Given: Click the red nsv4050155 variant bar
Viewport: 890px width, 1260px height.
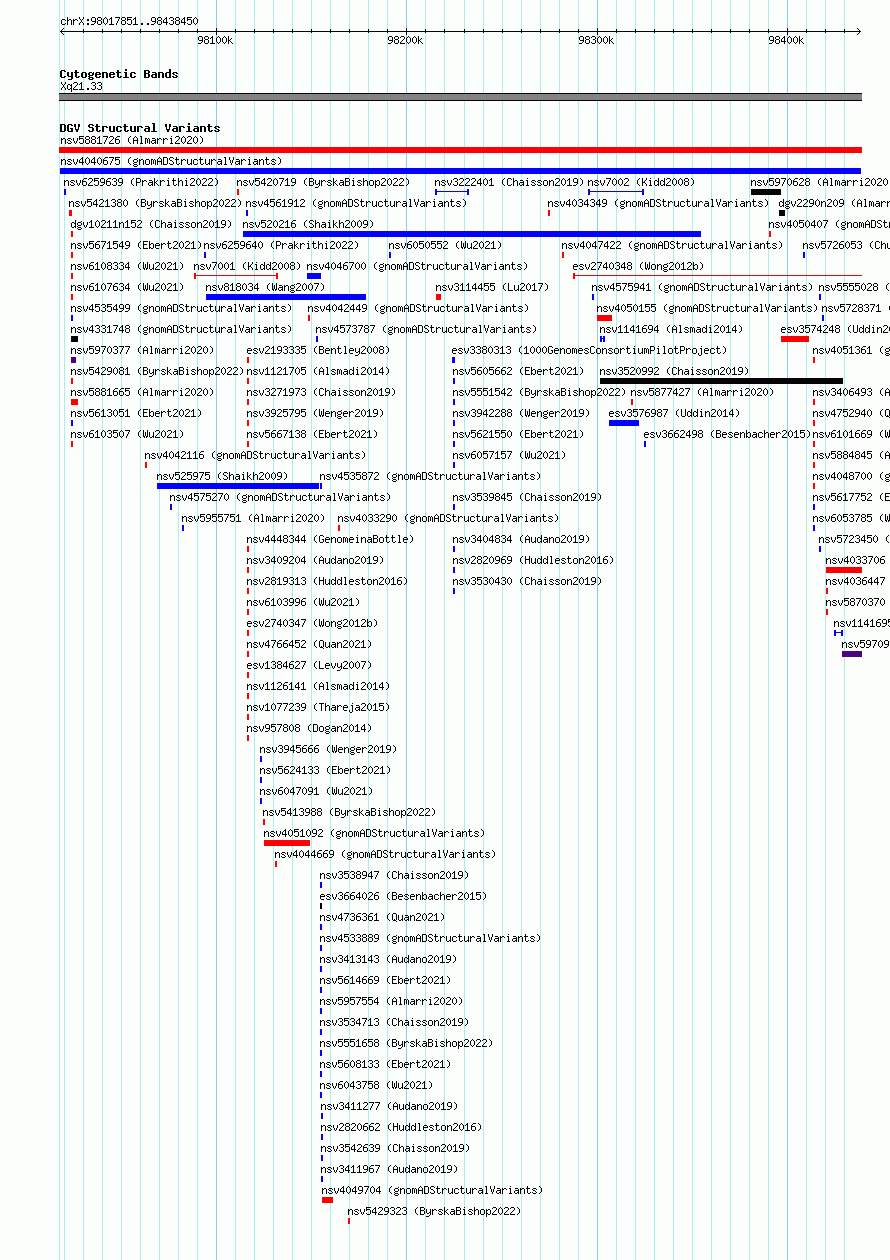Looking at the screenshot, I should (x=605, y=318).
